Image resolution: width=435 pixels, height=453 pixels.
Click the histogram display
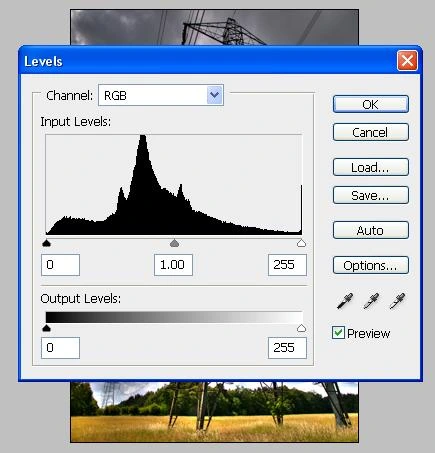[x=174, y=185]
